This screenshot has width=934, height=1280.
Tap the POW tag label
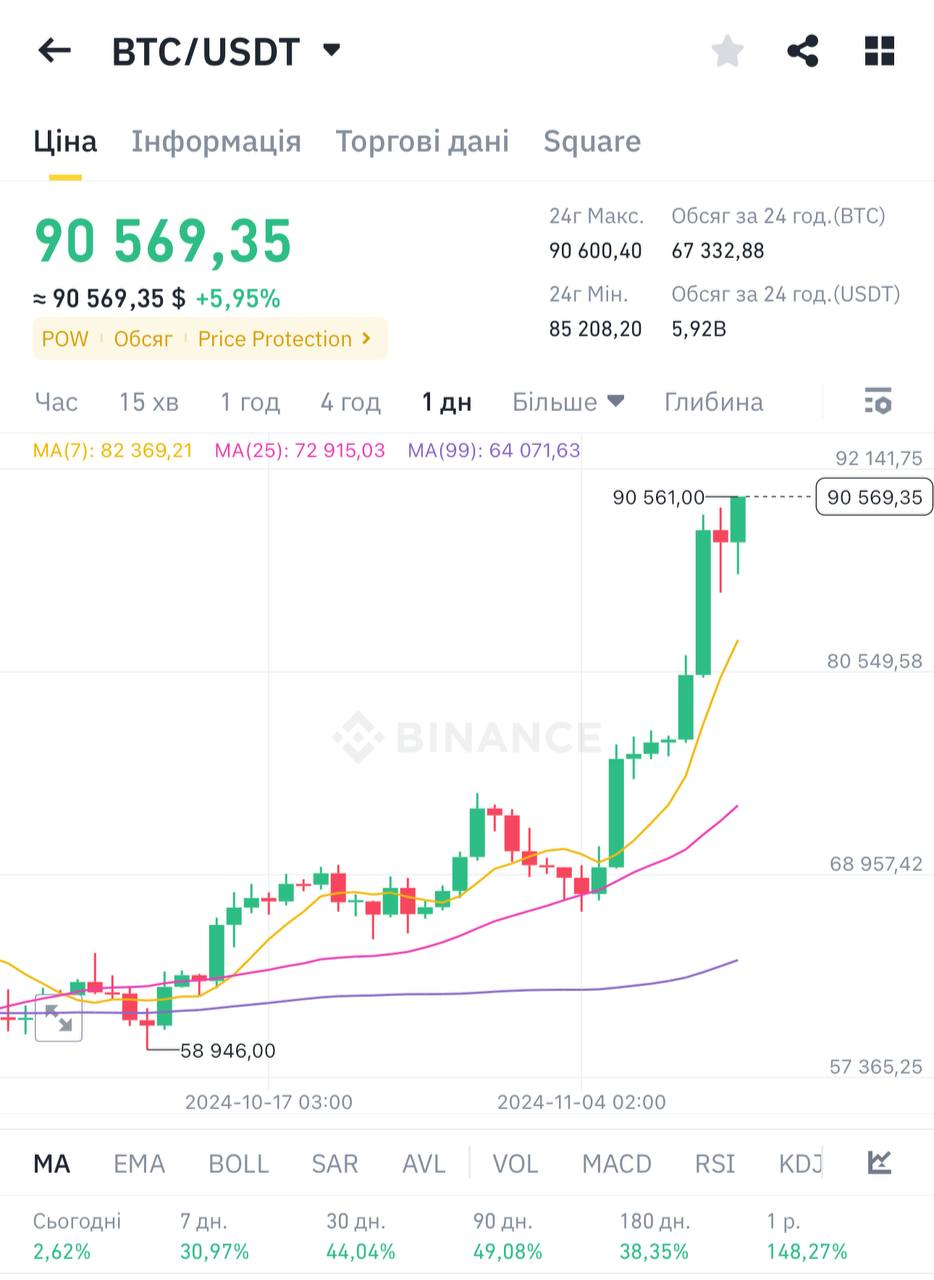point(65,339)
